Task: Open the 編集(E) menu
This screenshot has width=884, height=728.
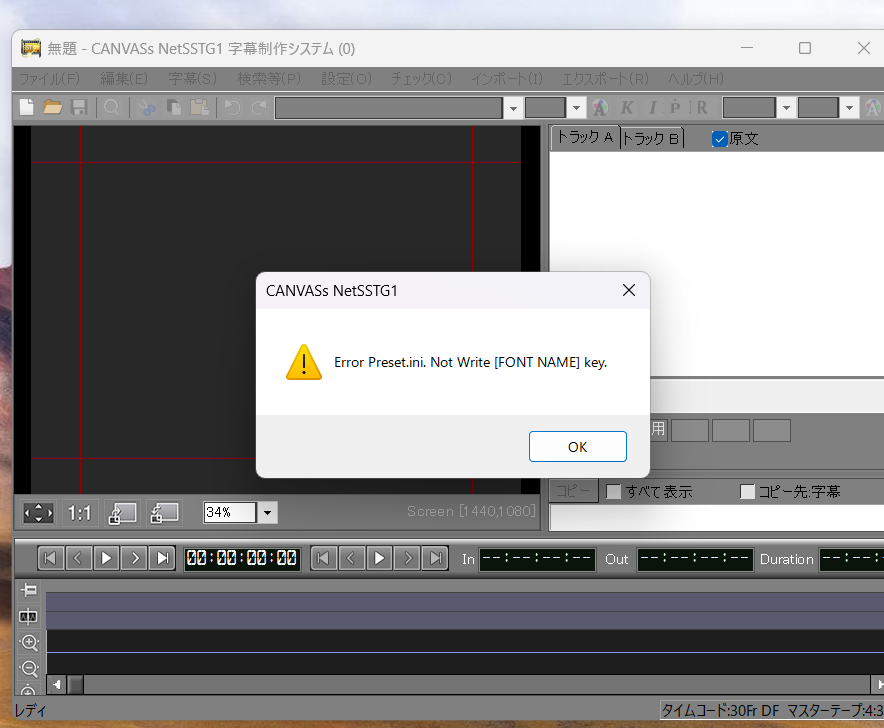Action: coord(124,78)
